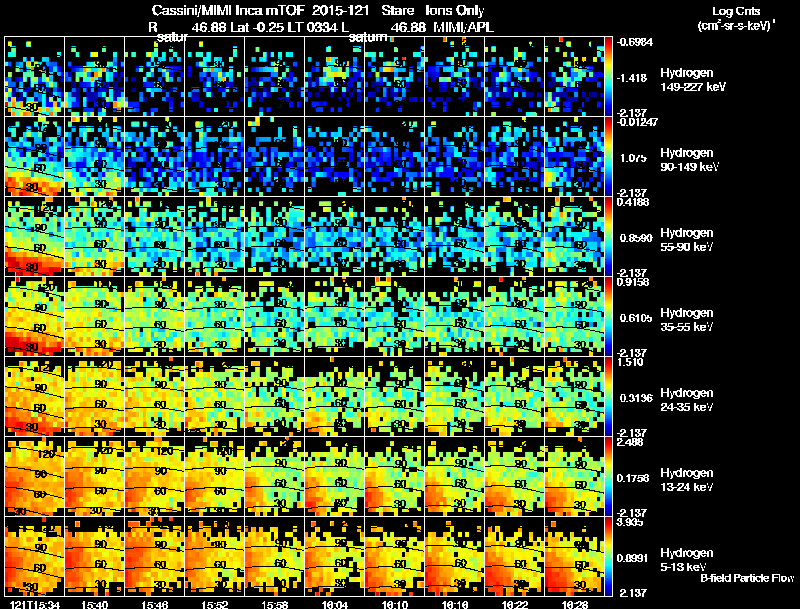
Task: Click the '15:40' time axis label
Action: tap(94, 605)
